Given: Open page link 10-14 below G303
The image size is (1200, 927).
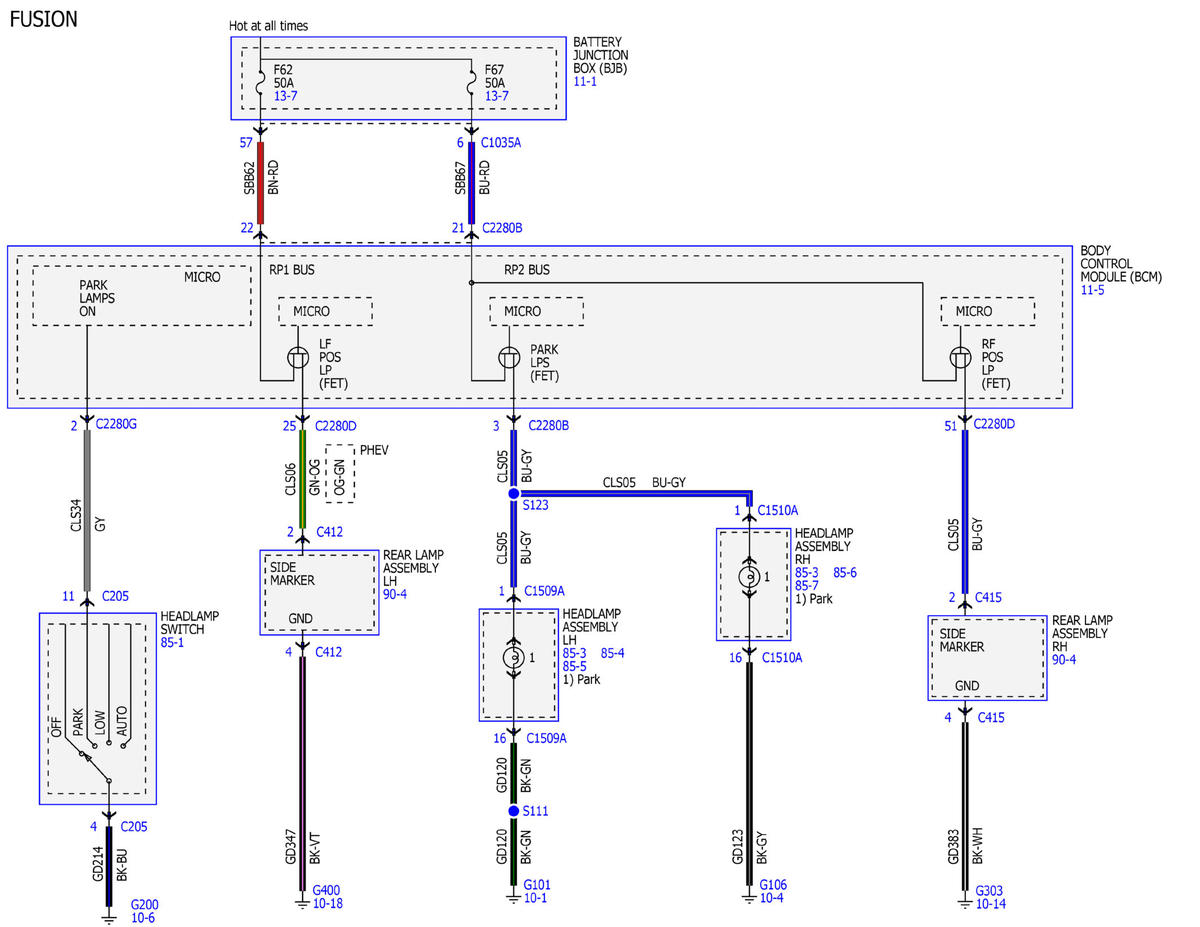Looking at the screenshot, I should click(991, 904).
